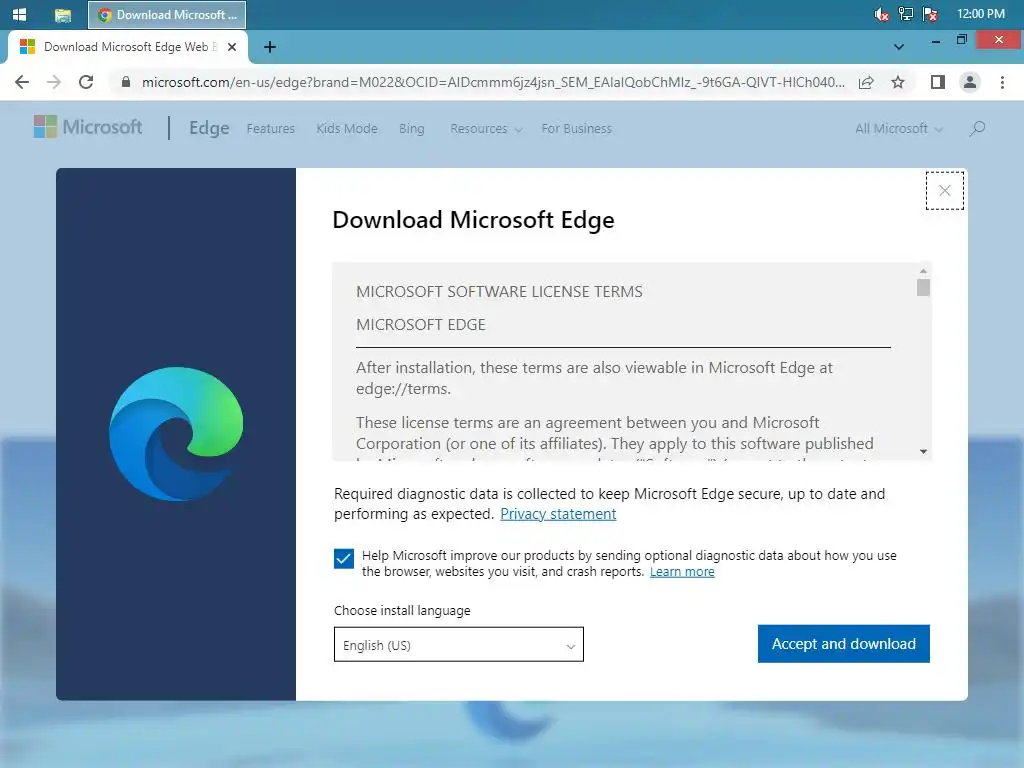Click the license terms scrollbar thumb
The width and height of the screenshot is (1024, 768).
point(923,287)
